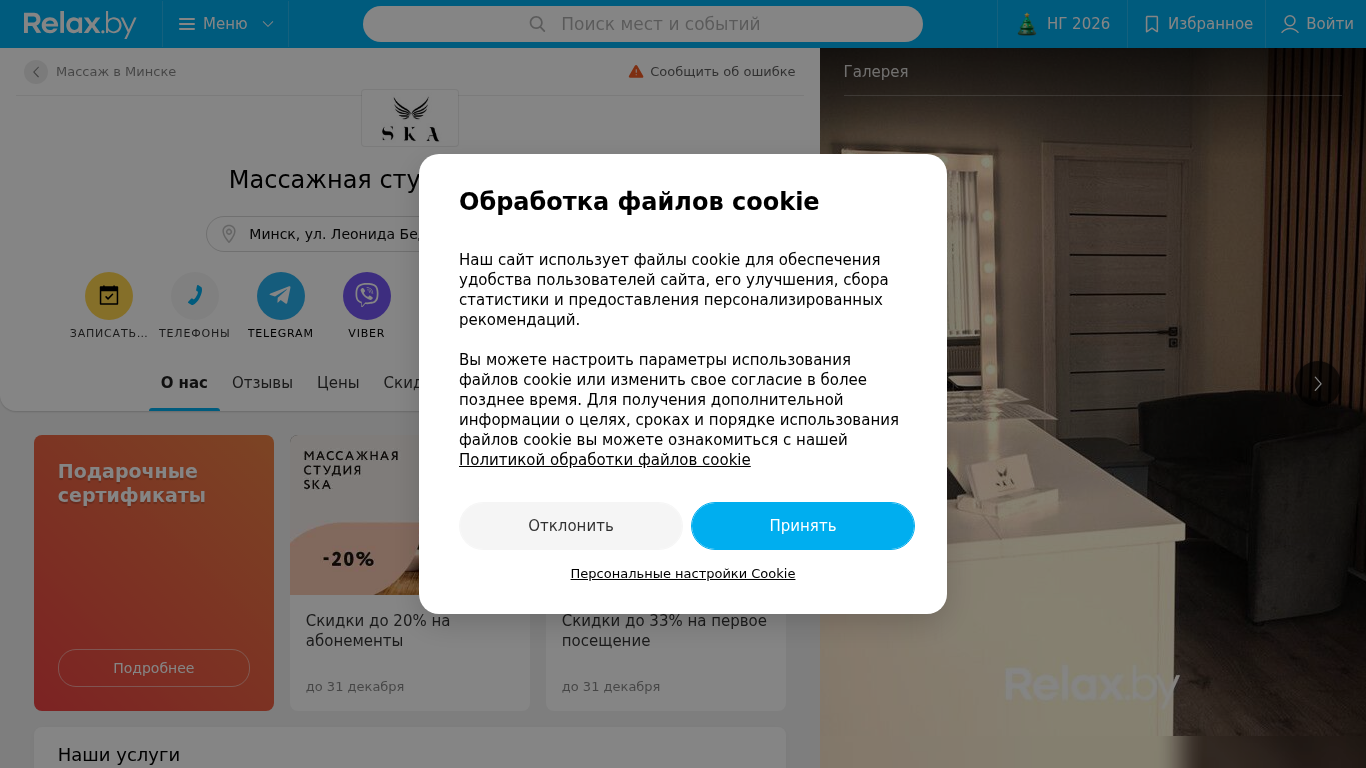
Task: Open the Viber contact icon
Action: pos(367,296)
